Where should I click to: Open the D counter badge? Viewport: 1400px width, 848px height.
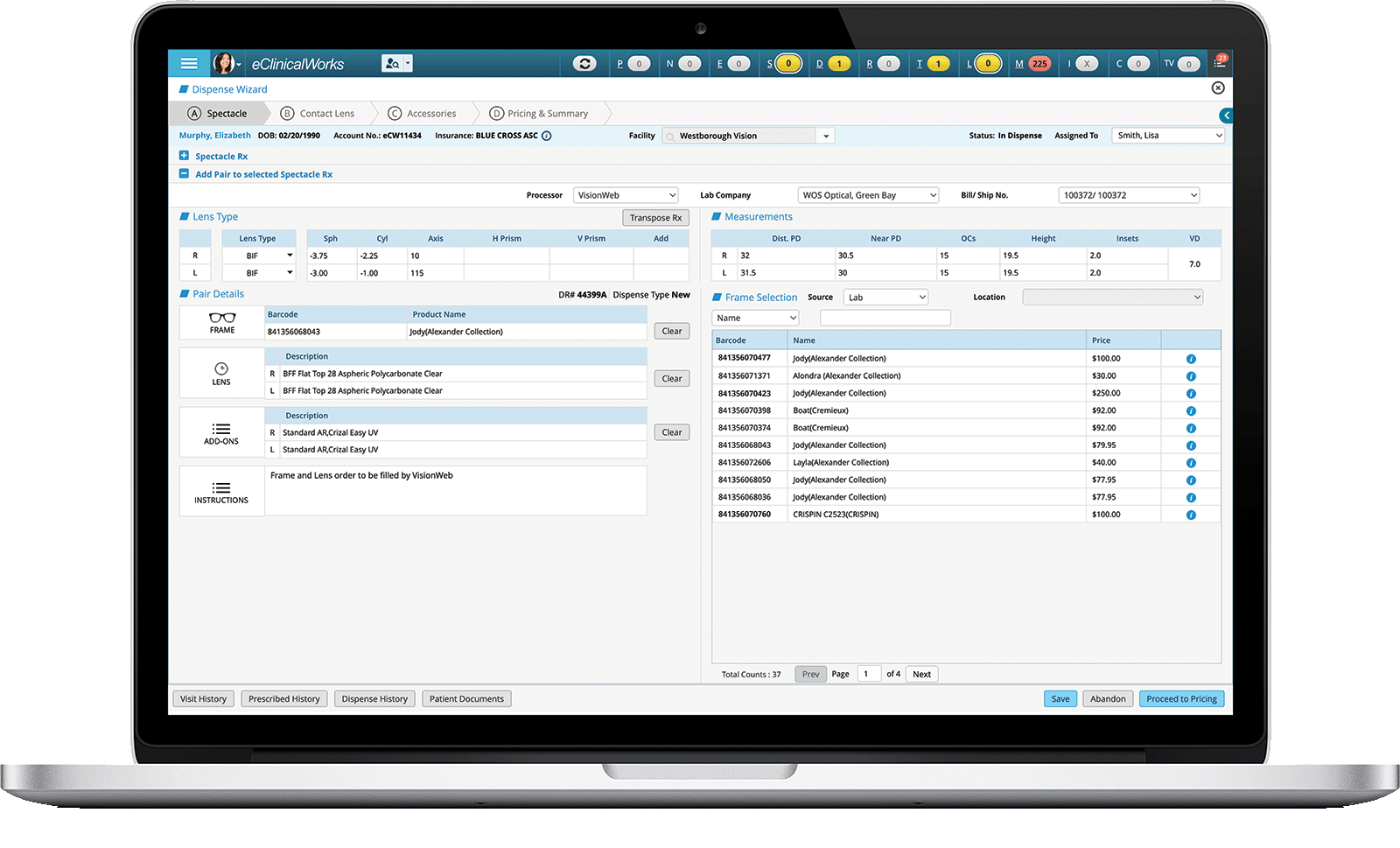(839, 64)
